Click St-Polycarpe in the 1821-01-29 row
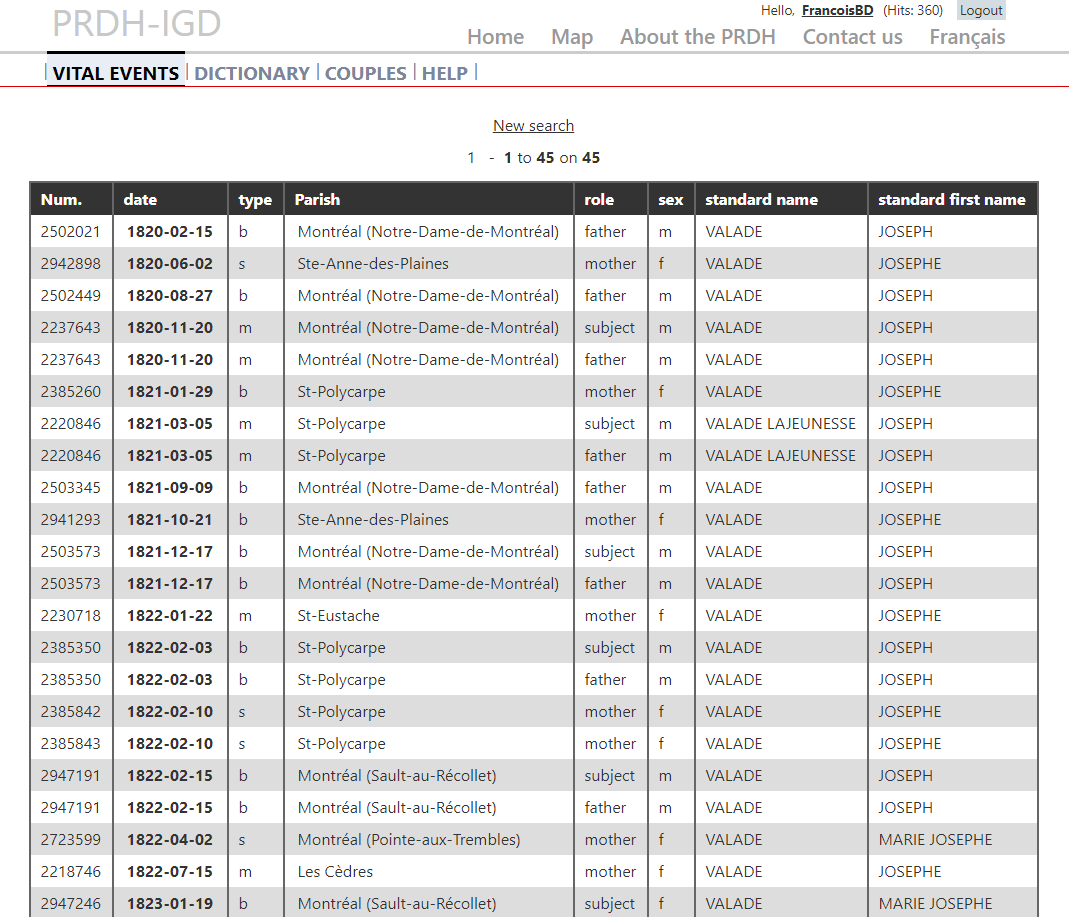Screen dimensions: 1069x917 point(342,392)
